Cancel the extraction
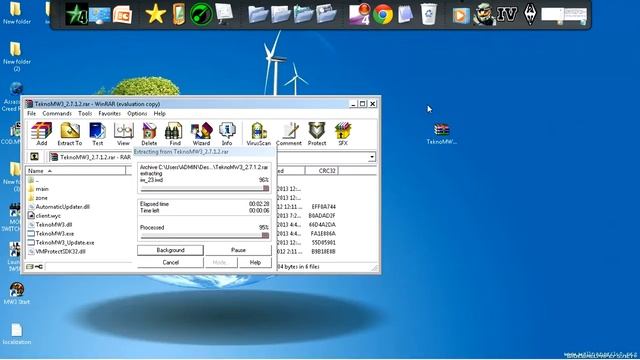This screenshot has width=640, height=360. pyautogui.click(x=170, y=262)
